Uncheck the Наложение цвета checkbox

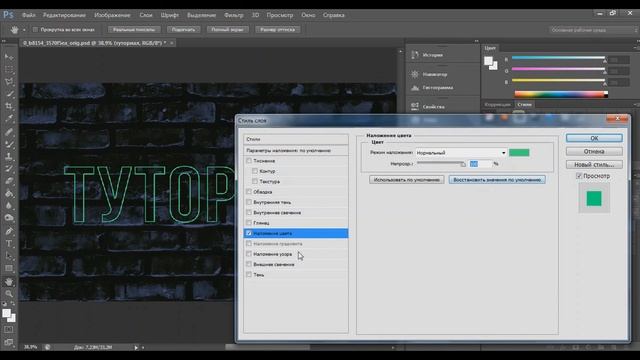(x=249, y=233)
